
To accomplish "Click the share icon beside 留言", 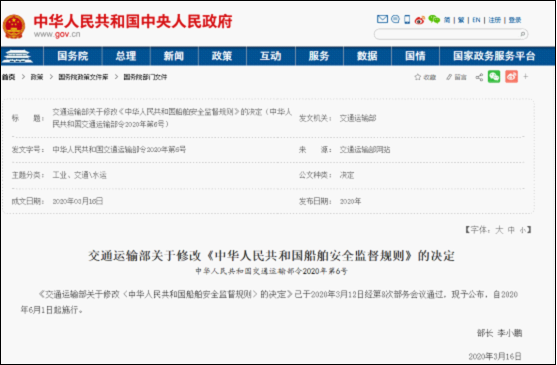I will 479,77.
